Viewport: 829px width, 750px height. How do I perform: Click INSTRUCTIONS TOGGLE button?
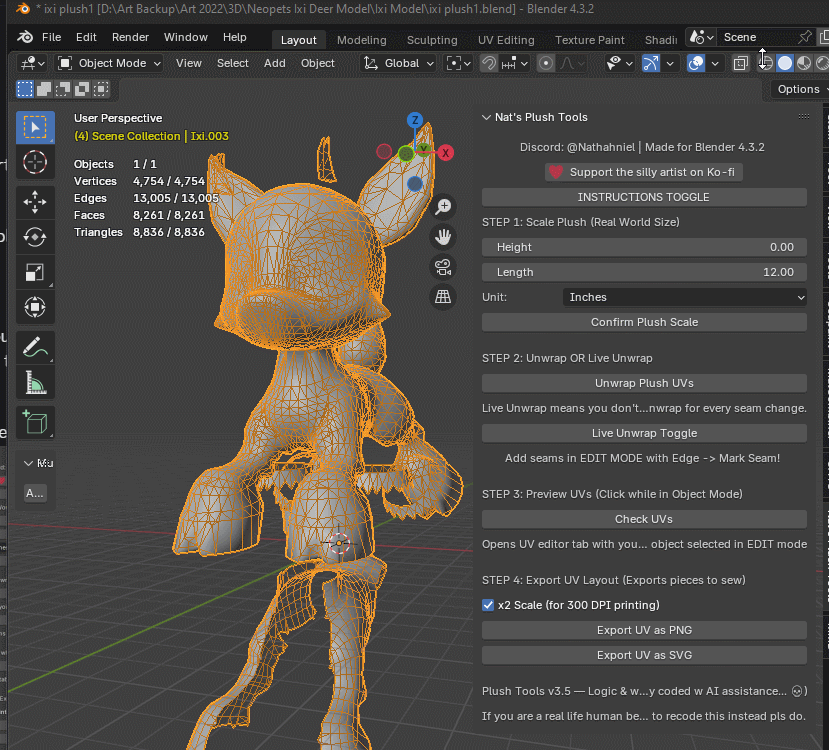tap(644, 197)
